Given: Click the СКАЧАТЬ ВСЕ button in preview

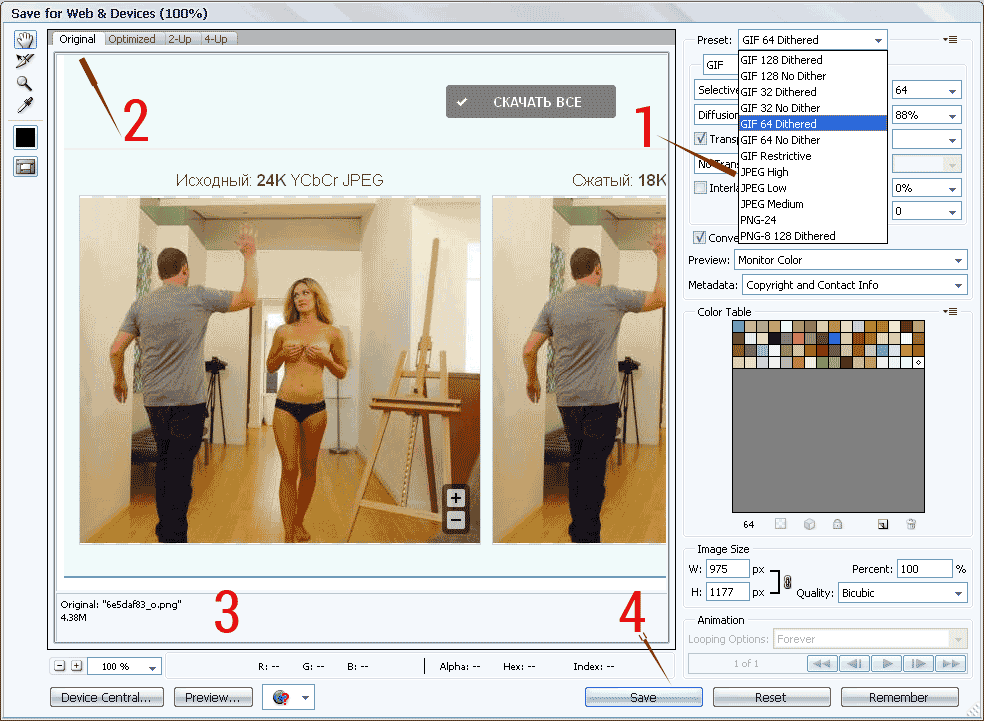Looking at the screenshot, I should [531, 102].
